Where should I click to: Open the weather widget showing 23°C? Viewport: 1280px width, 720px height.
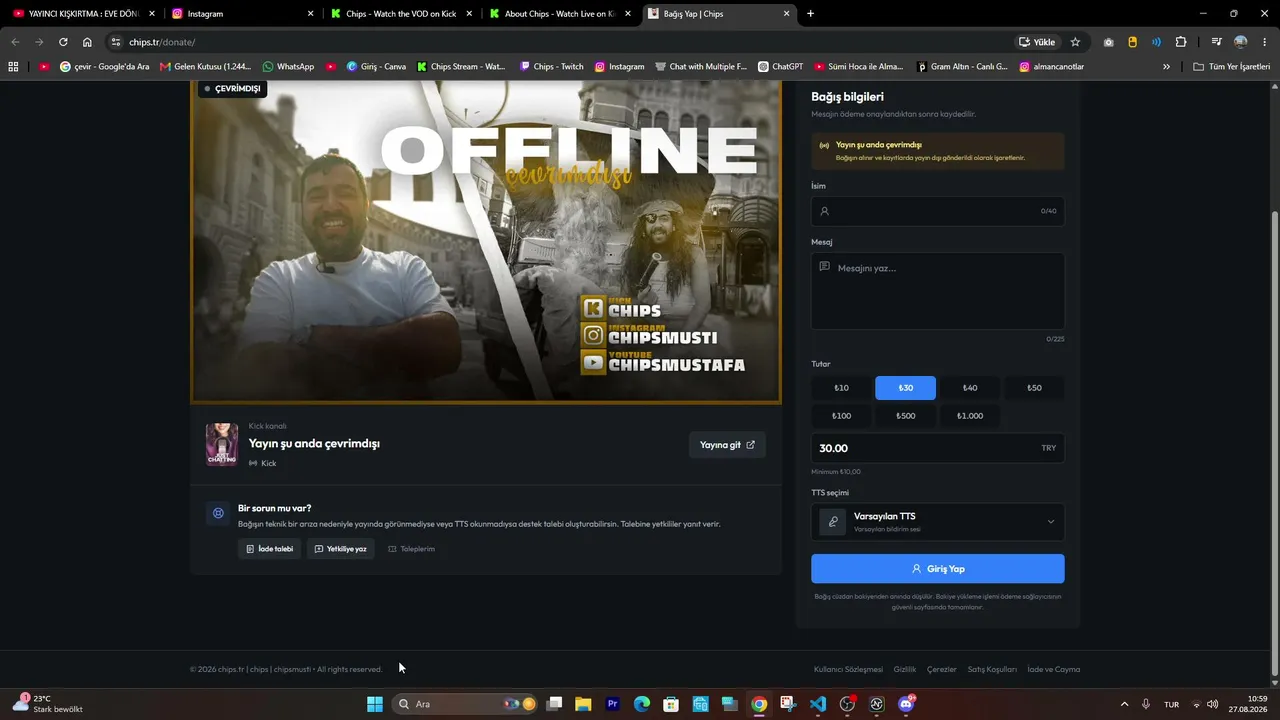[46, 704]
